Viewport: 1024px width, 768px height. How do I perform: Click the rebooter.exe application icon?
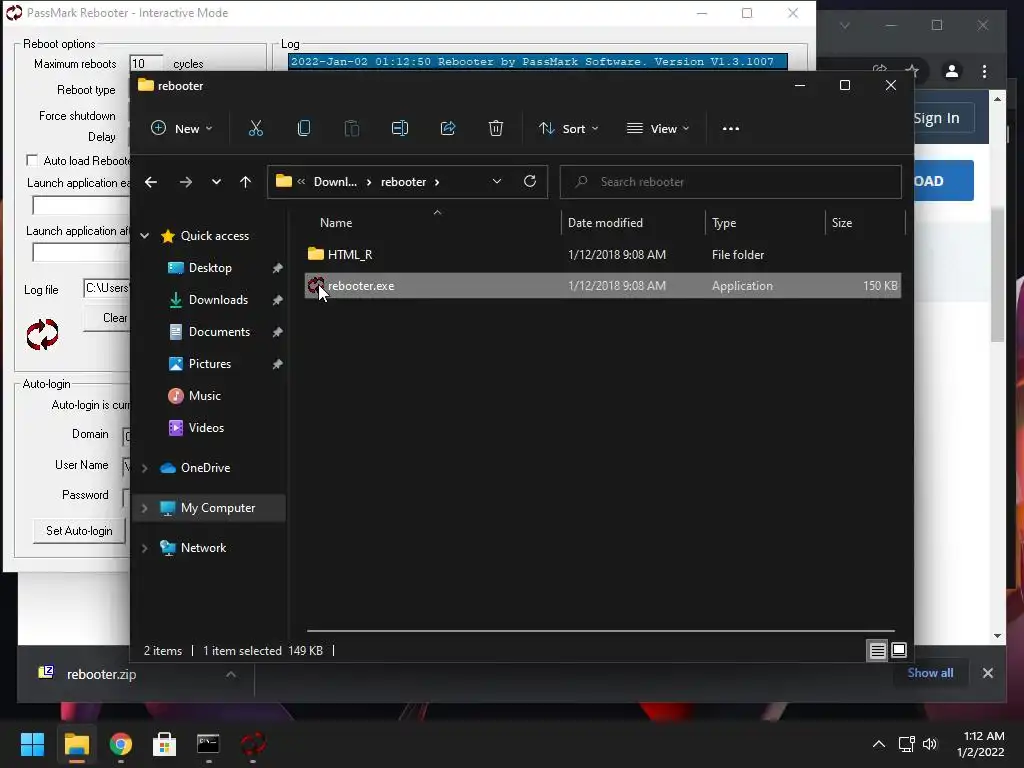pos(315,285)
